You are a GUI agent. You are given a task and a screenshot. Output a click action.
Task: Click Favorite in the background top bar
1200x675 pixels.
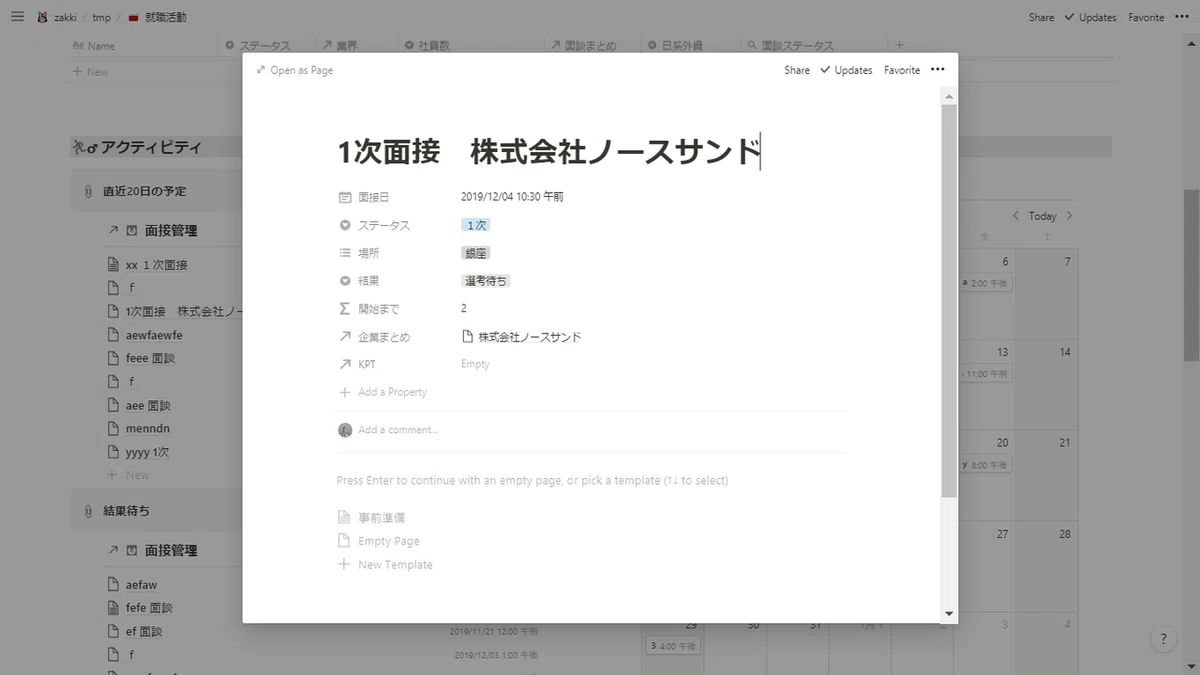[1146, 17]
